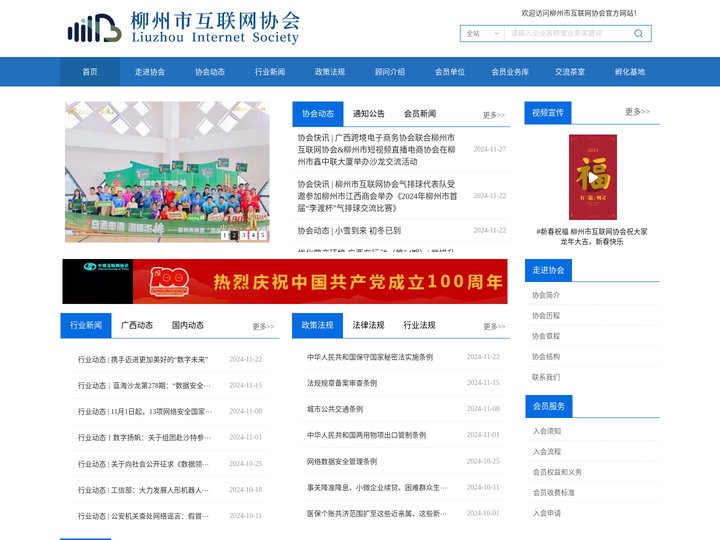Select carousel slide indicator 1
Viewport: 720px width, 540px height.
(224, 235)
